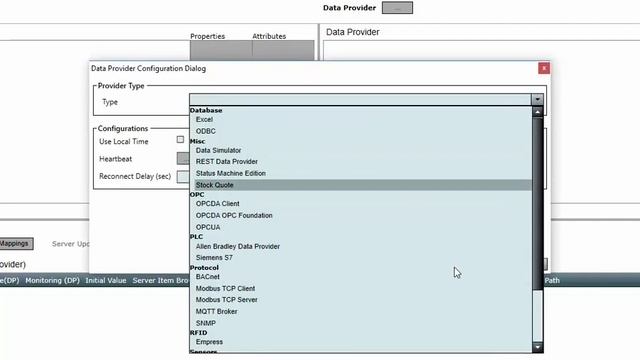Click the scroll up arrow of list
640x360 pixels.
pyautogui.click(x=538, y=112)
